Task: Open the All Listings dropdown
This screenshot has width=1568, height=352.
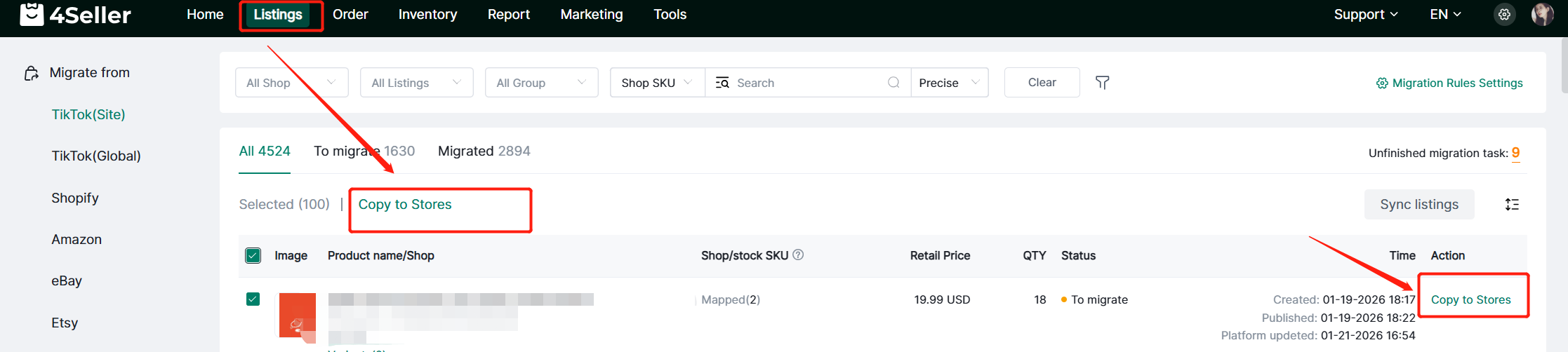Action: click(416, 83)
